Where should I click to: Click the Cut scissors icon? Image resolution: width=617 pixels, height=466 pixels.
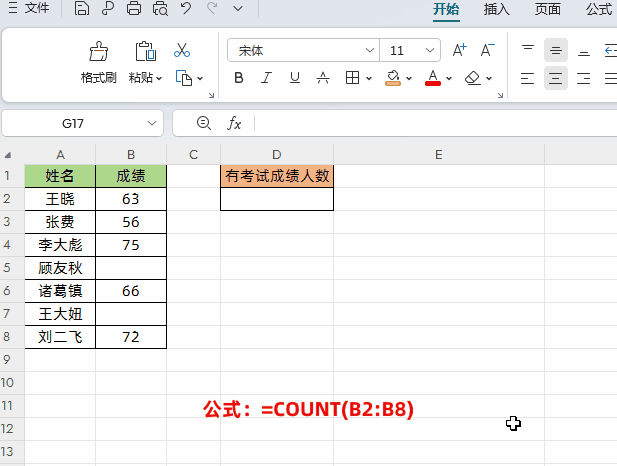pyautogui.click(x=182, y=50)
